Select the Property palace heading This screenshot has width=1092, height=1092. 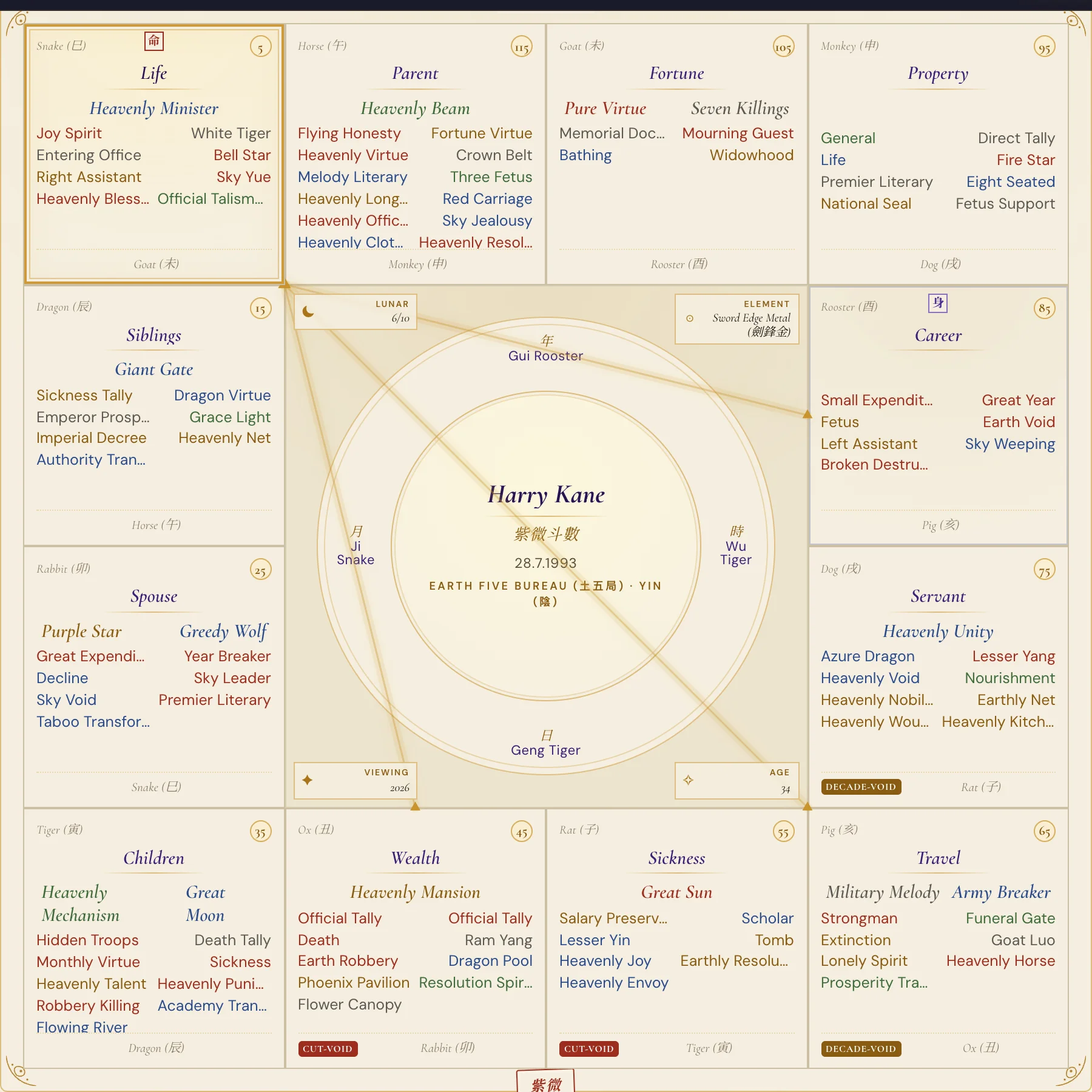tap(938, 73)
